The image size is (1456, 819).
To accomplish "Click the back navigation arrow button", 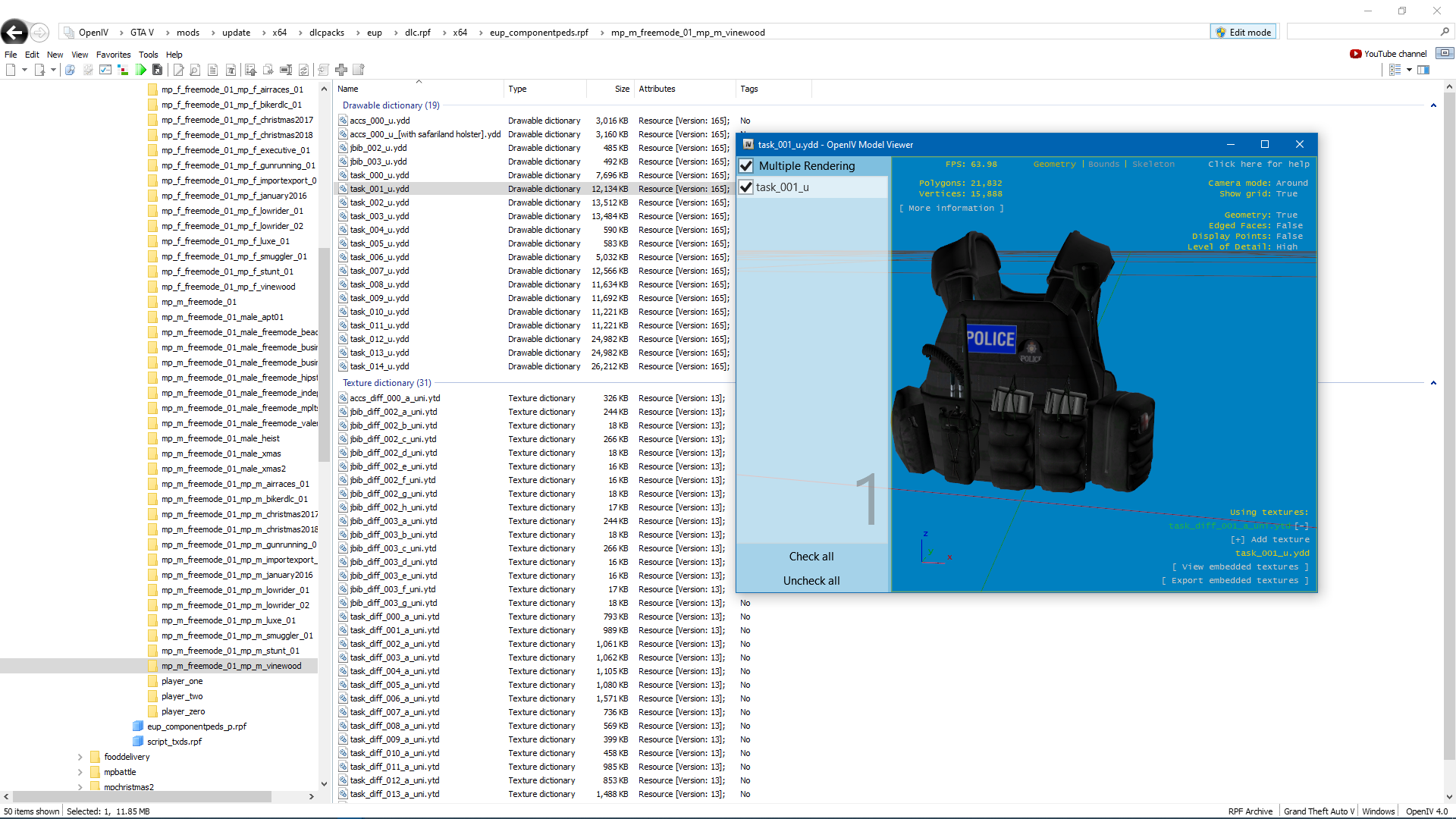I will click(14, 33).
